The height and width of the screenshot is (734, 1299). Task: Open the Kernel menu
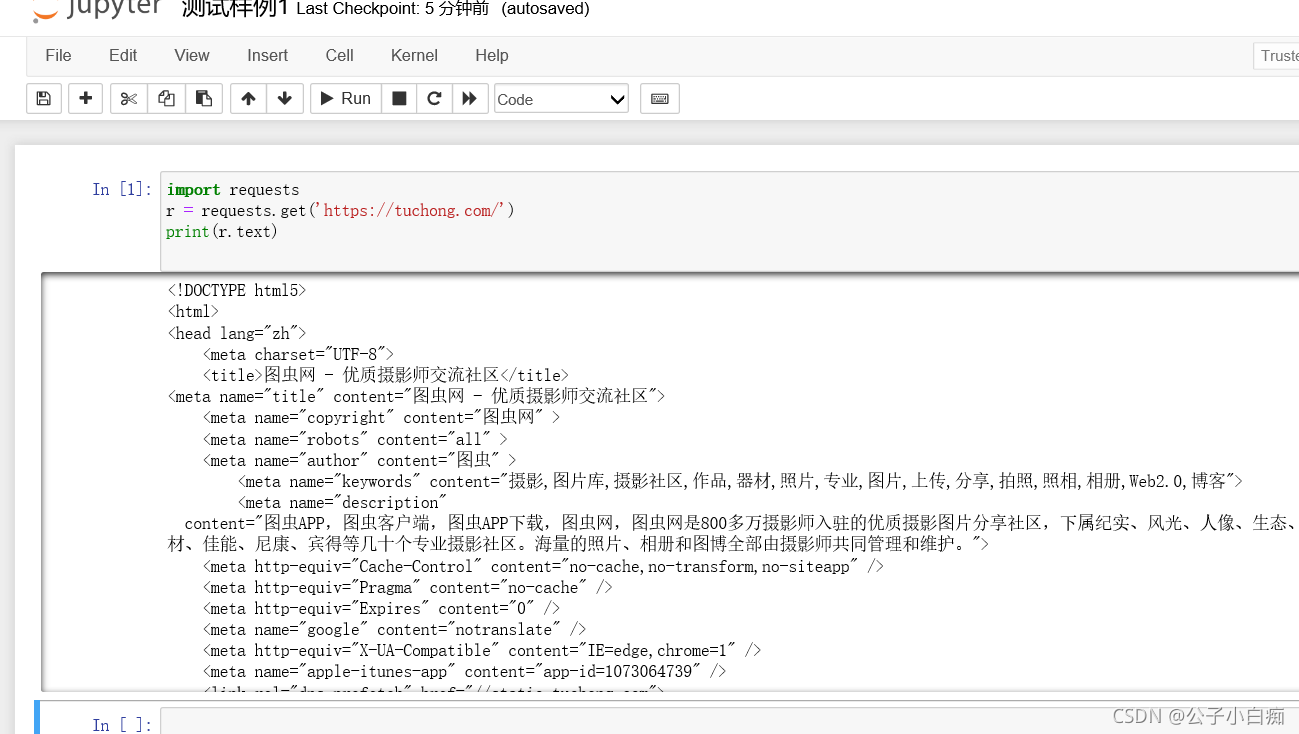coord(414,56)
